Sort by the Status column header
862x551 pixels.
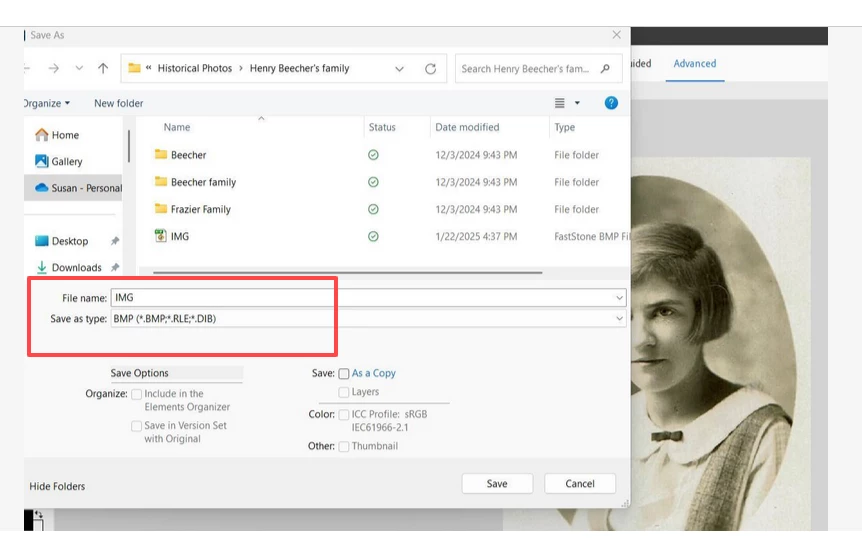382,127
